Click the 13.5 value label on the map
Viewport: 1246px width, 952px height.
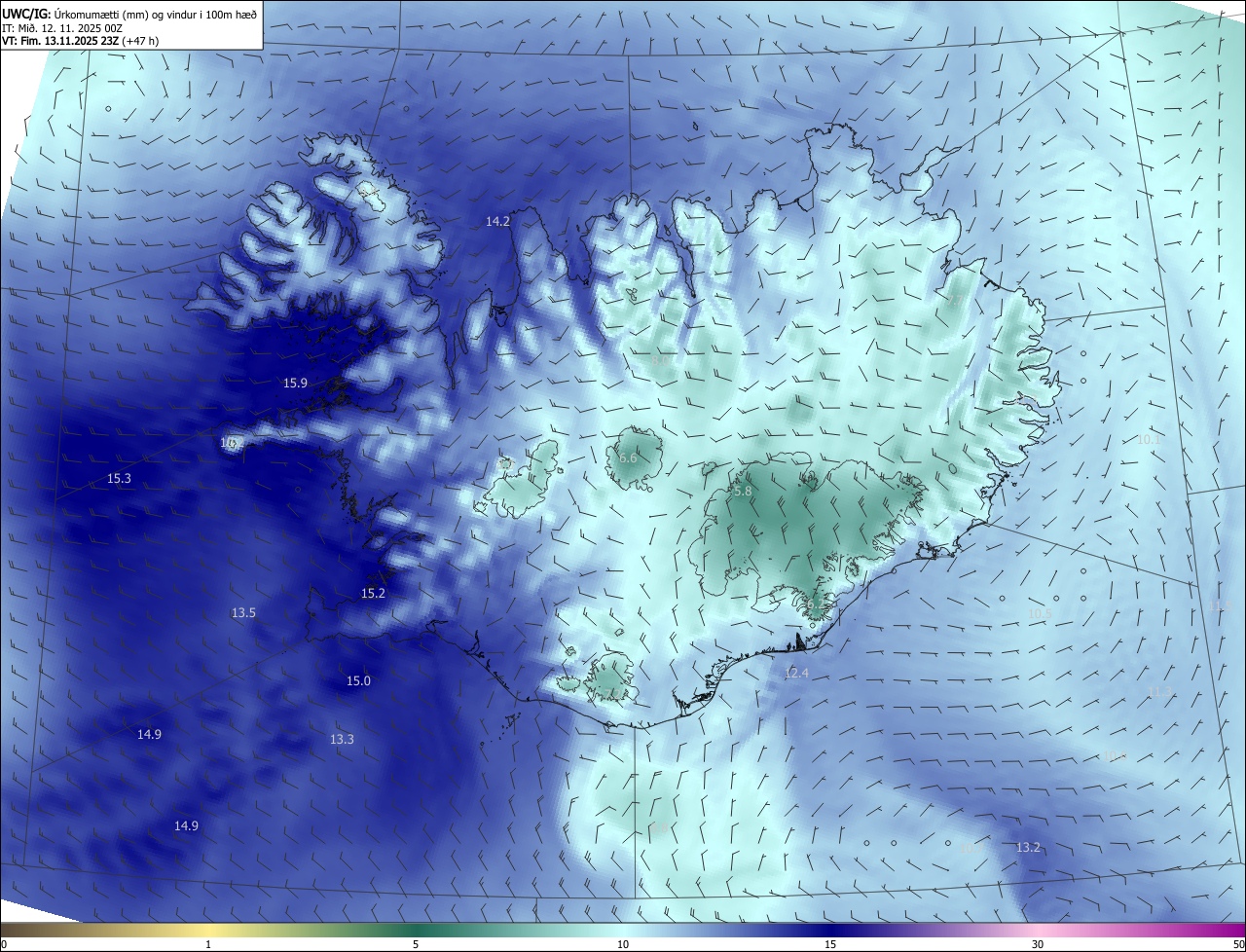243,613
